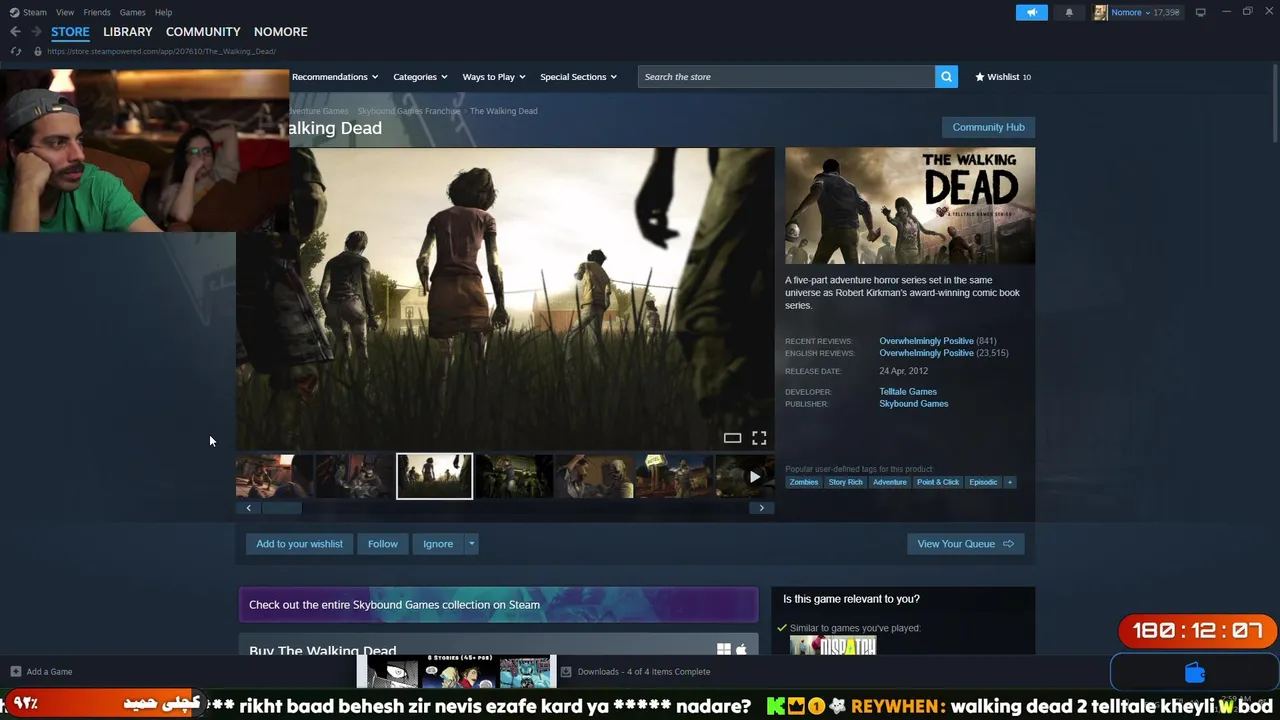This screenshot has height=720, width=1280.
Task: Select the first screenshot thumbnail
Action: click(274, 476)
